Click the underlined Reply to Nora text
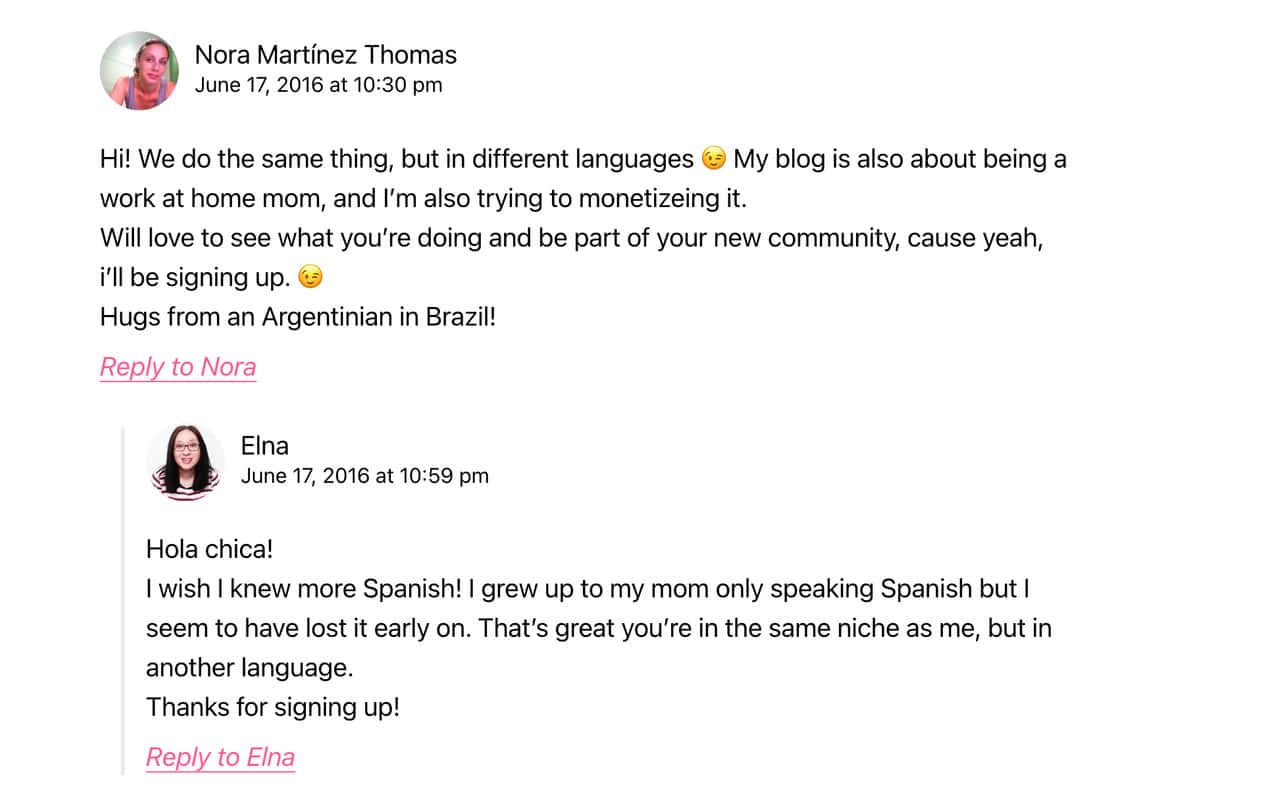This screenshot has width=1280, height=800. (x=177, y=367)
